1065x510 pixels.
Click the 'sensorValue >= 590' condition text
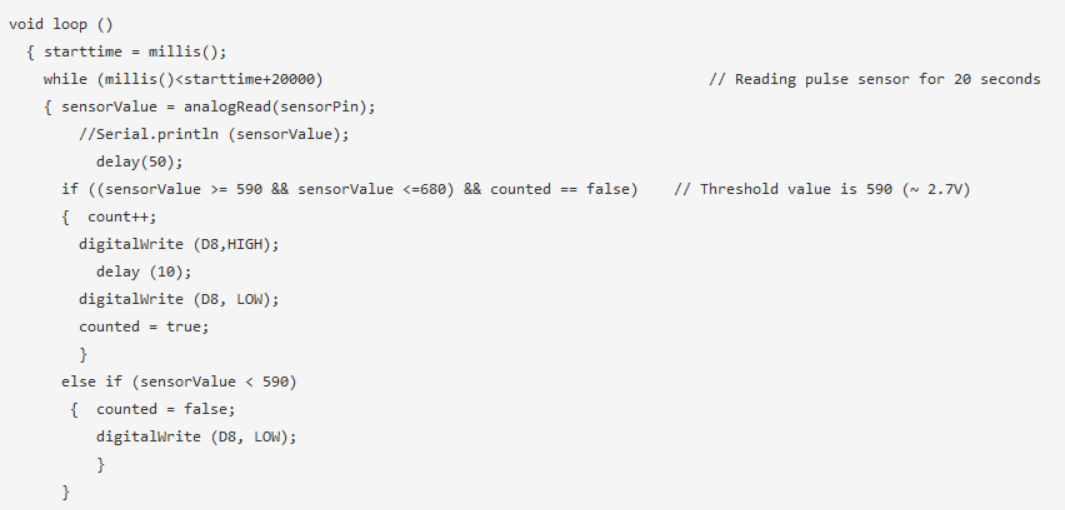[x=182, y=189]
